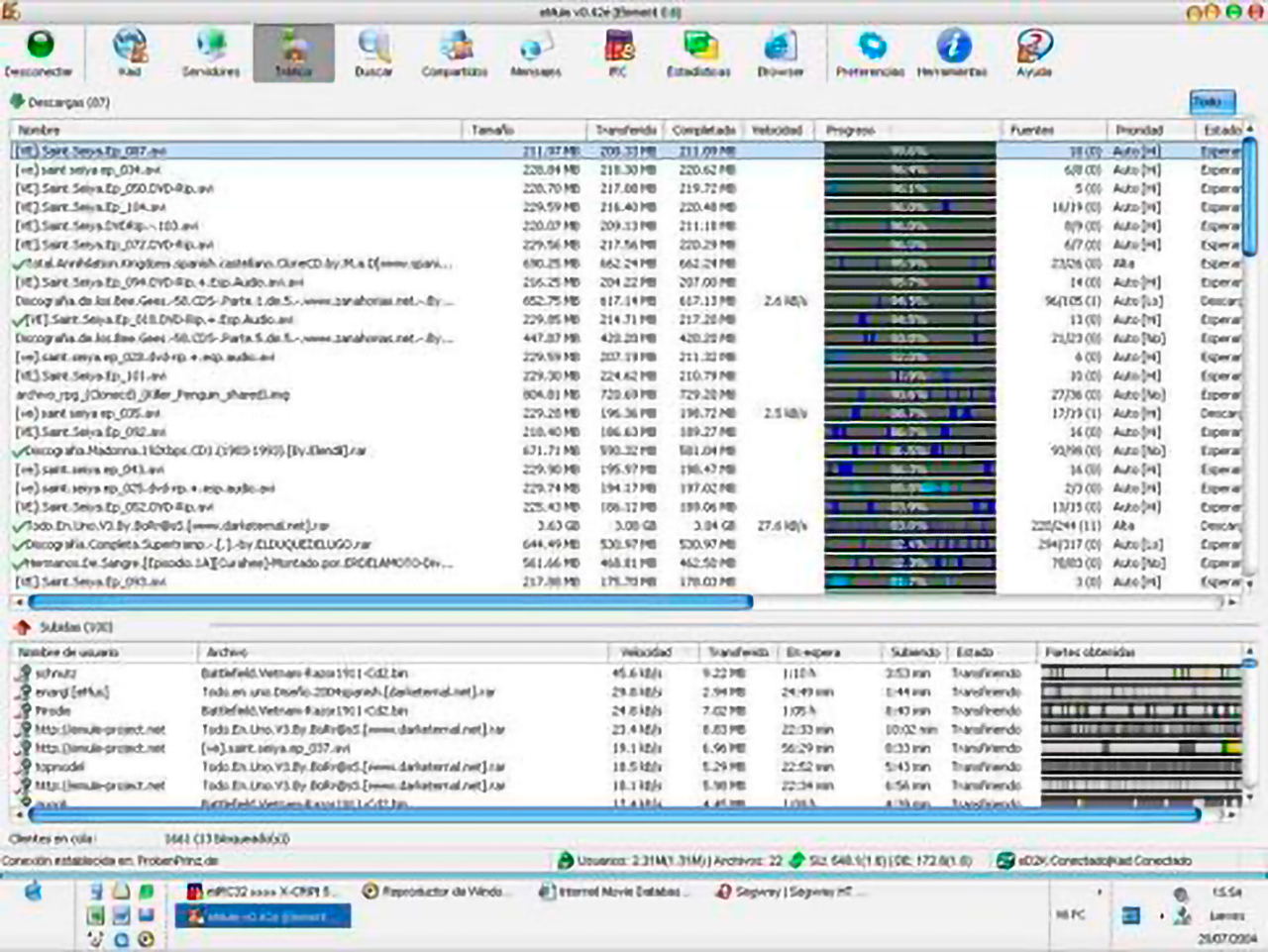The width and height of the screenshot is (1268, 952).
Task: Click the downloads list horizontal scrollbar
Action: 391,600
